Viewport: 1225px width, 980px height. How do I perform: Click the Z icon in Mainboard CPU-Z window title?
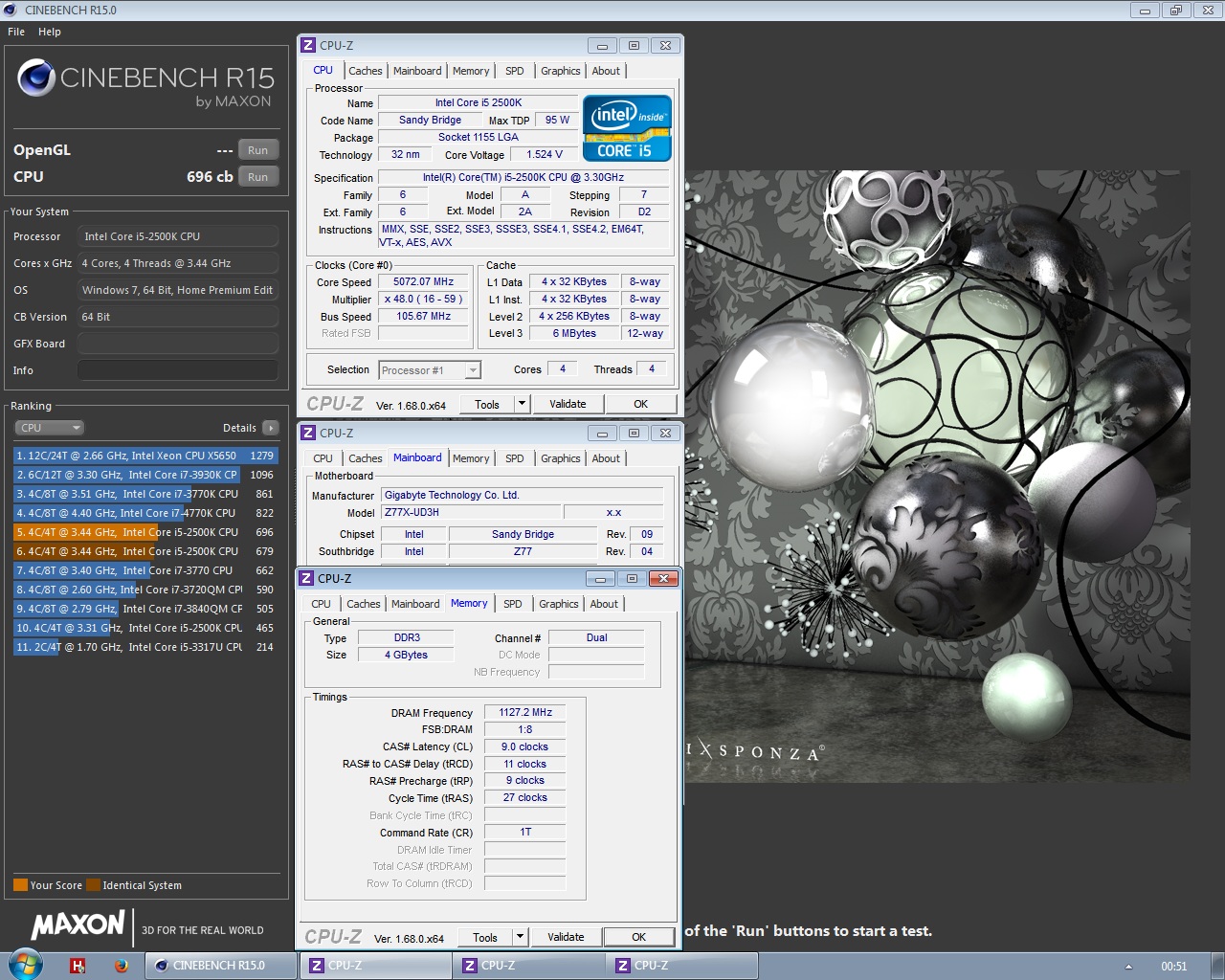tap(308, 433)
